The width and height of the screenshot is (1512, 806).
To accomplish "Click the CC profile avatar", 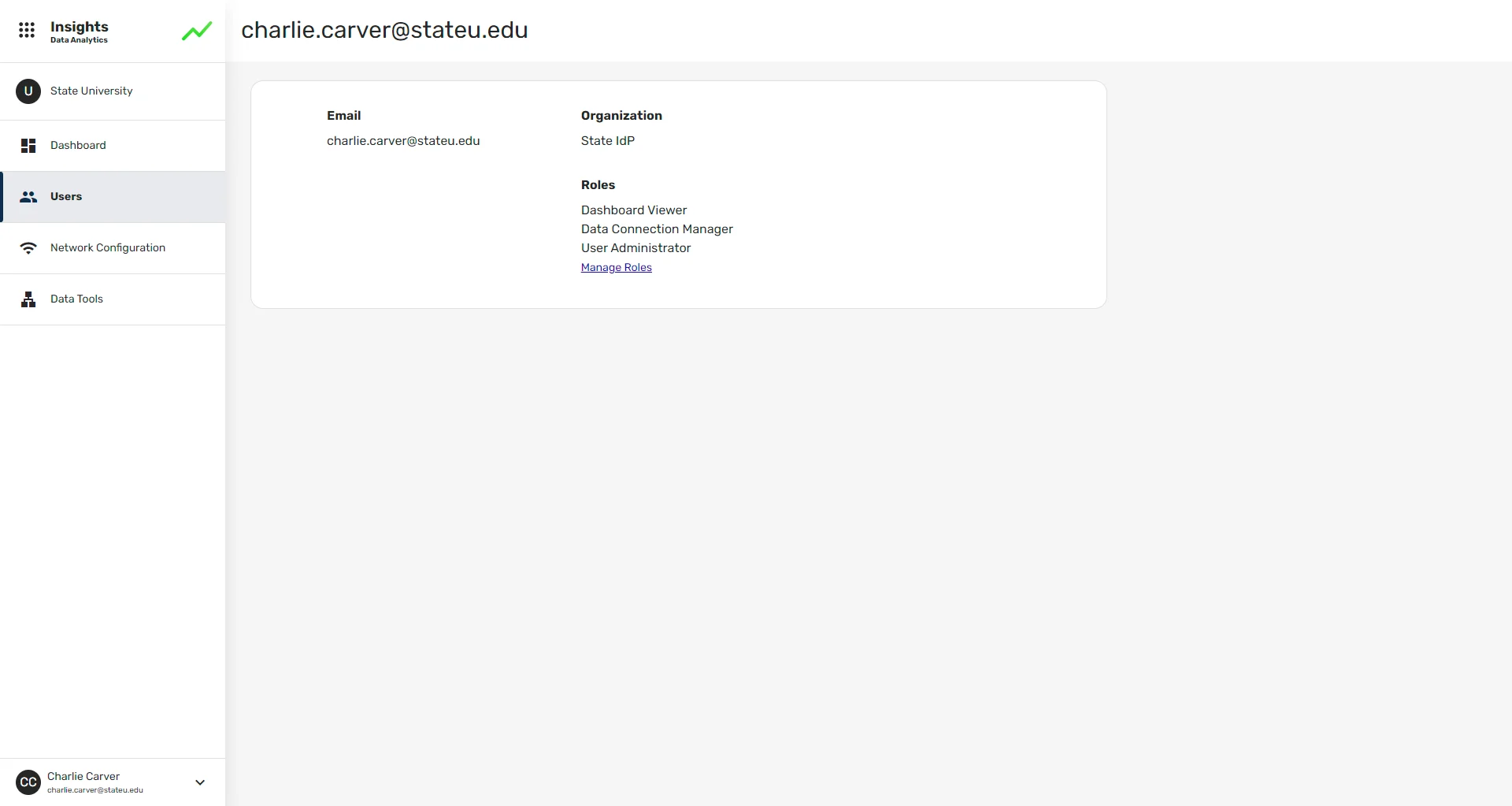I will (28, 782).
